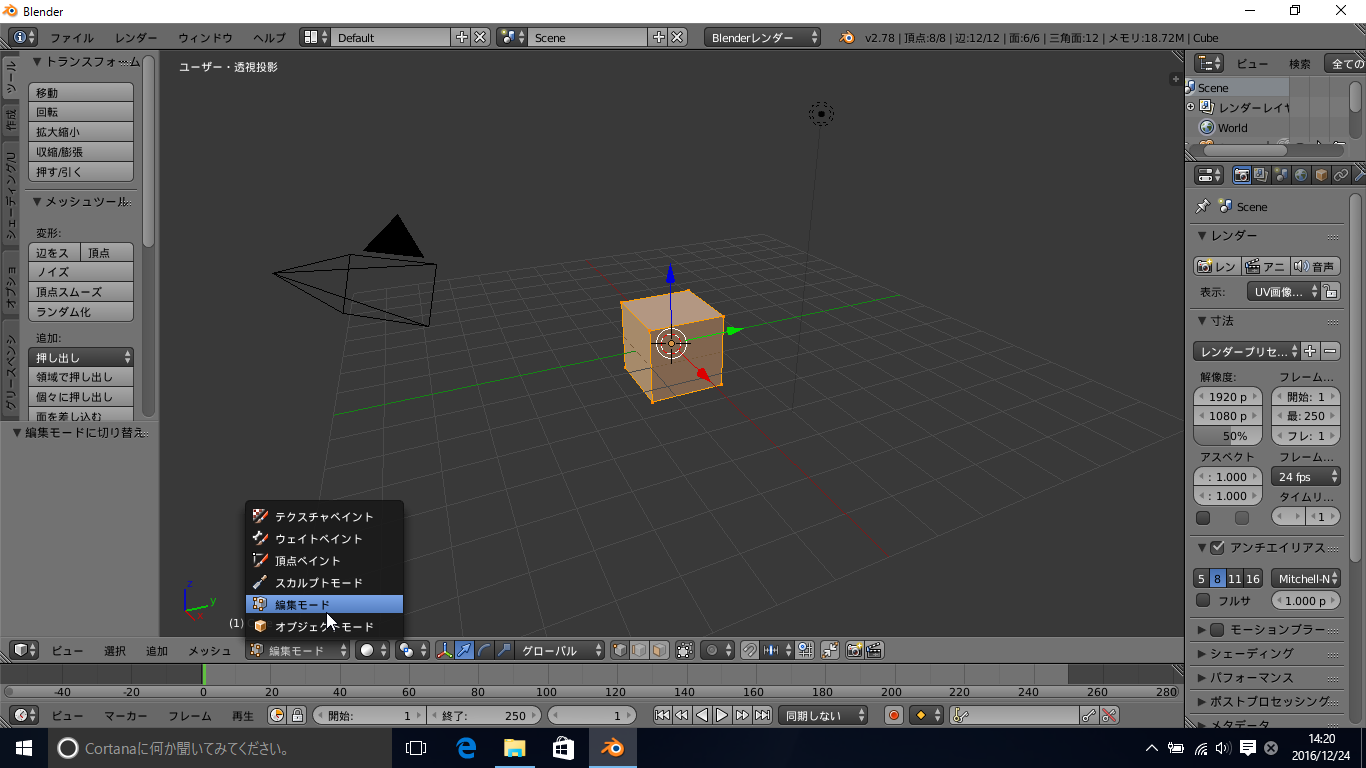The height and width of the screenshot is (768, 1366).
Task: Jump to the last frame
Action: [762, 715]
